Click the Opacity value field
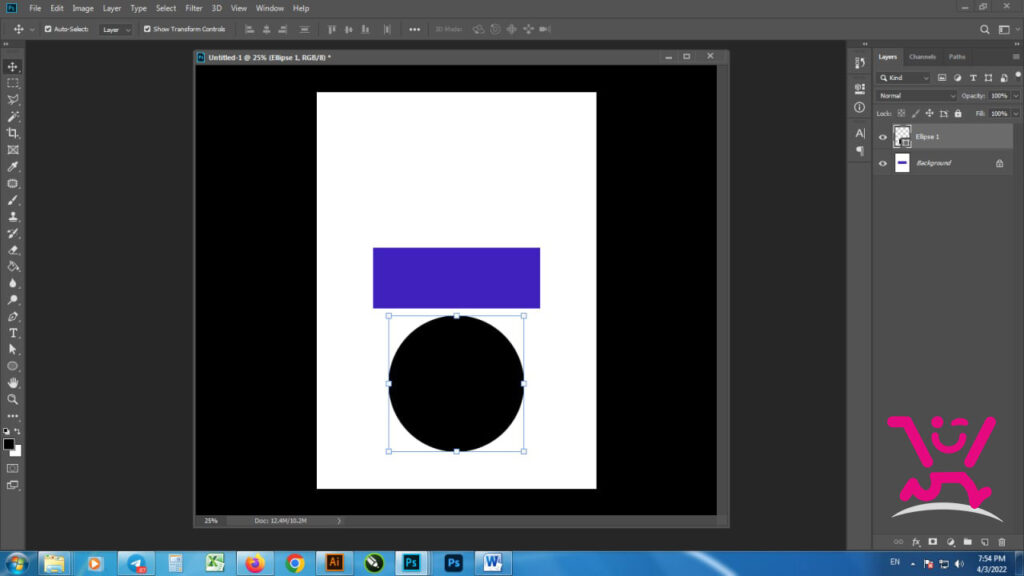This screenshot has height=576, width=1024. coord(999,96)
